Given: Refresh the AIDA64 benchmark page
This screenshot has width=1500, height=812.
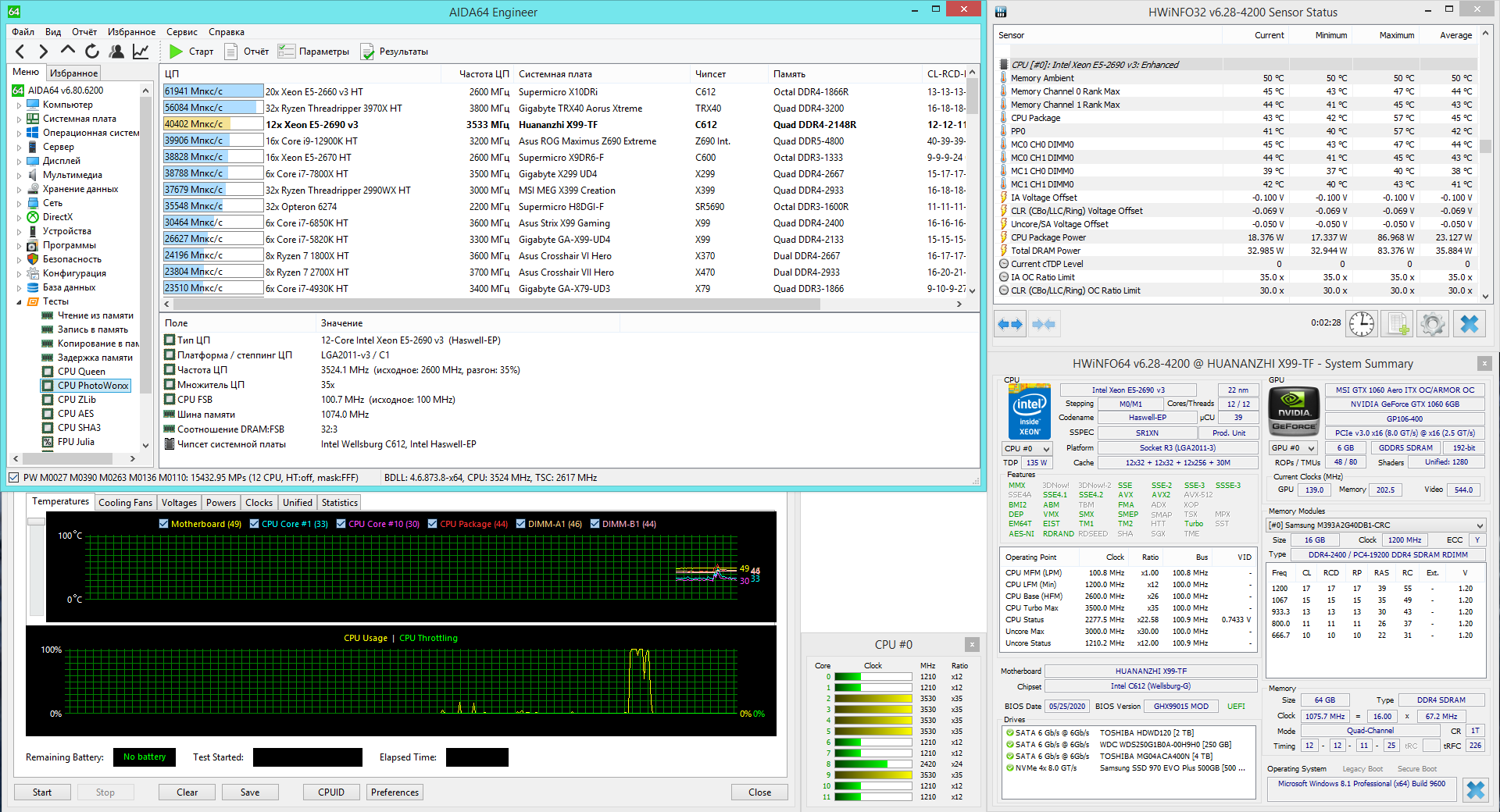Looking at the screenshot, I should point(92,52).
